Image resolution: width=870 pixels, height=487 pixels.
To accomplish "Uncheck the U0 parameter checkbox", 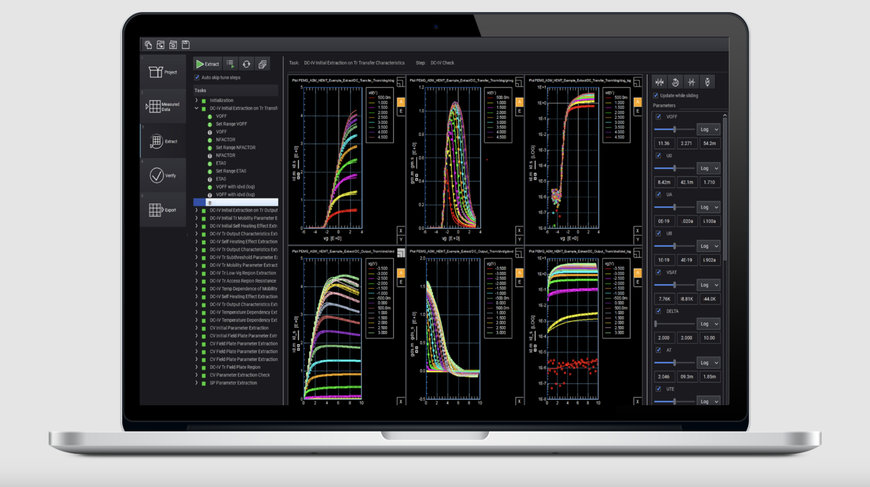I will (x=659, y=156).
